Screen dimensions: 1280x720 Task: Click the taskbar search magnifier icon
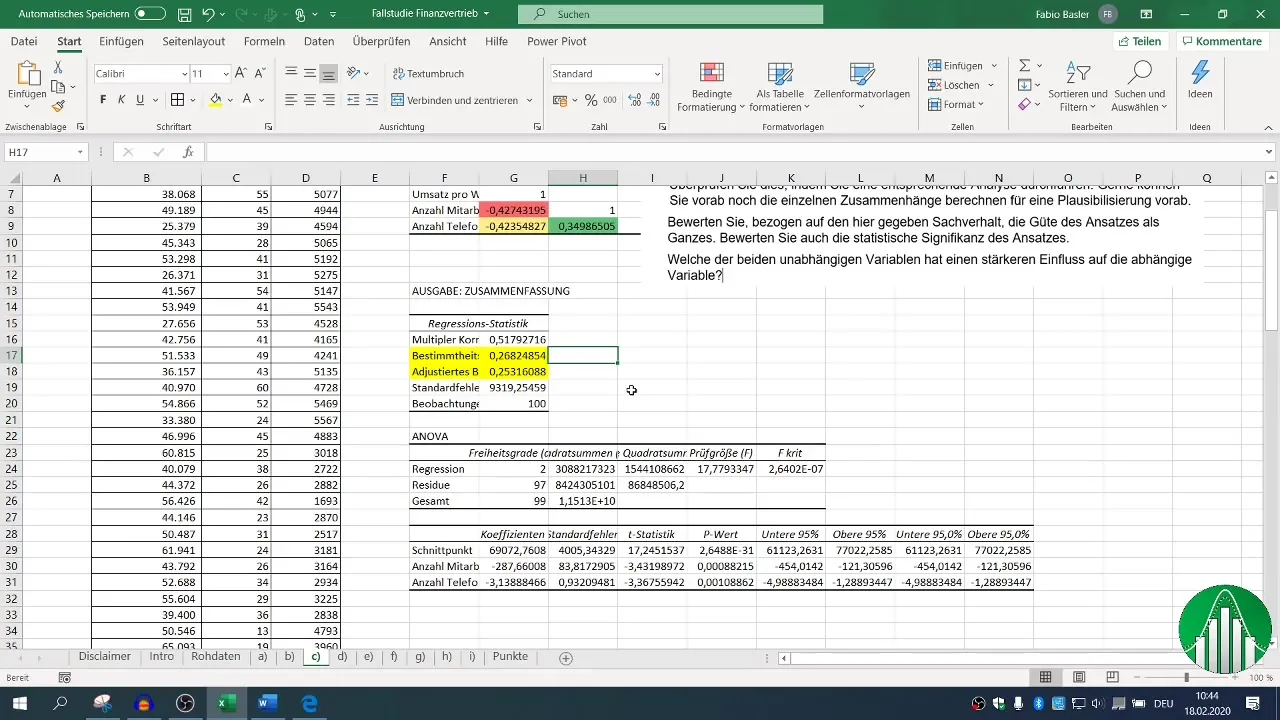[x=60, y=703]
